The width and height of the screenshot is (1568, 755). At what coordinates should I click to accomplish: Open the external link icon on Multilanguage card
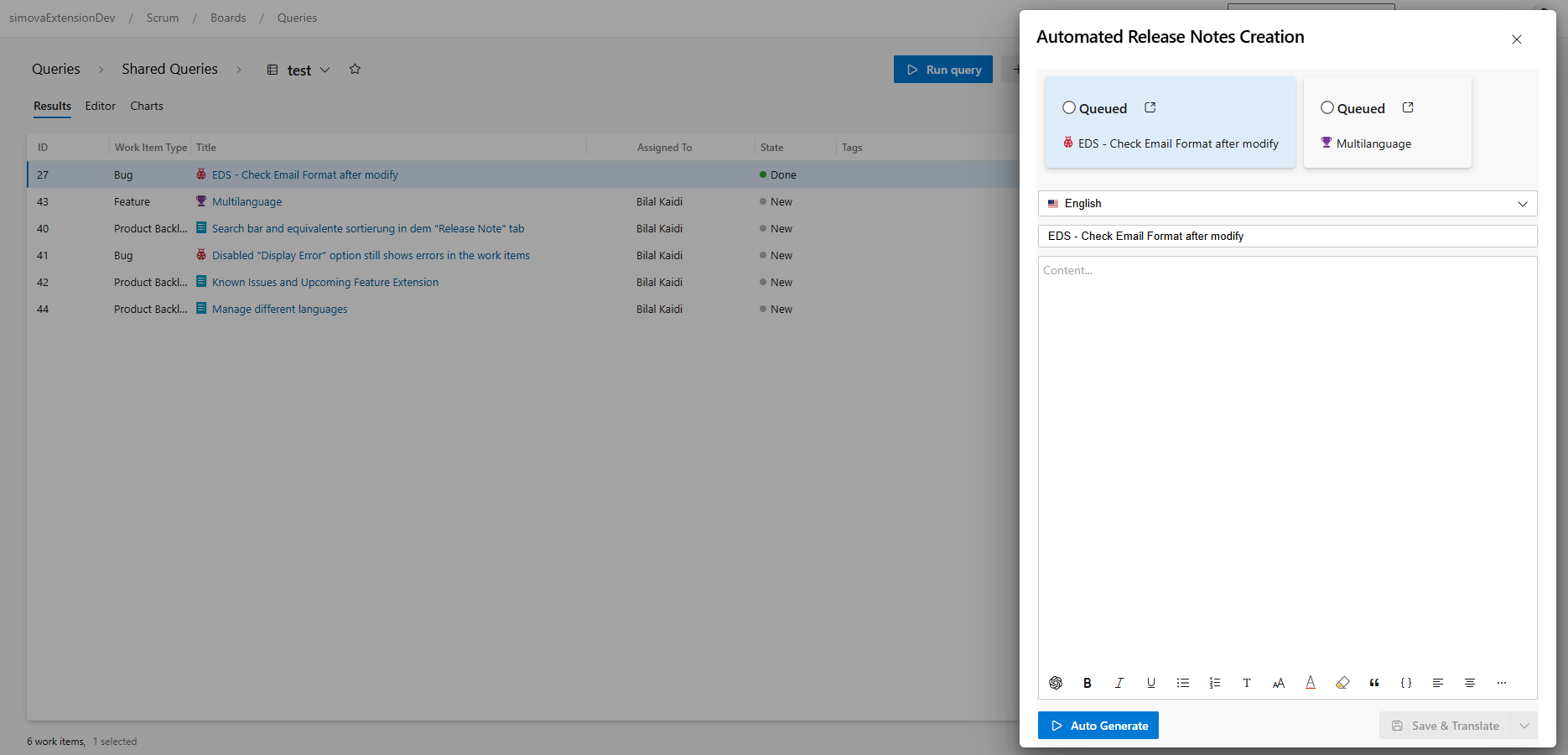pos(1408,107)
